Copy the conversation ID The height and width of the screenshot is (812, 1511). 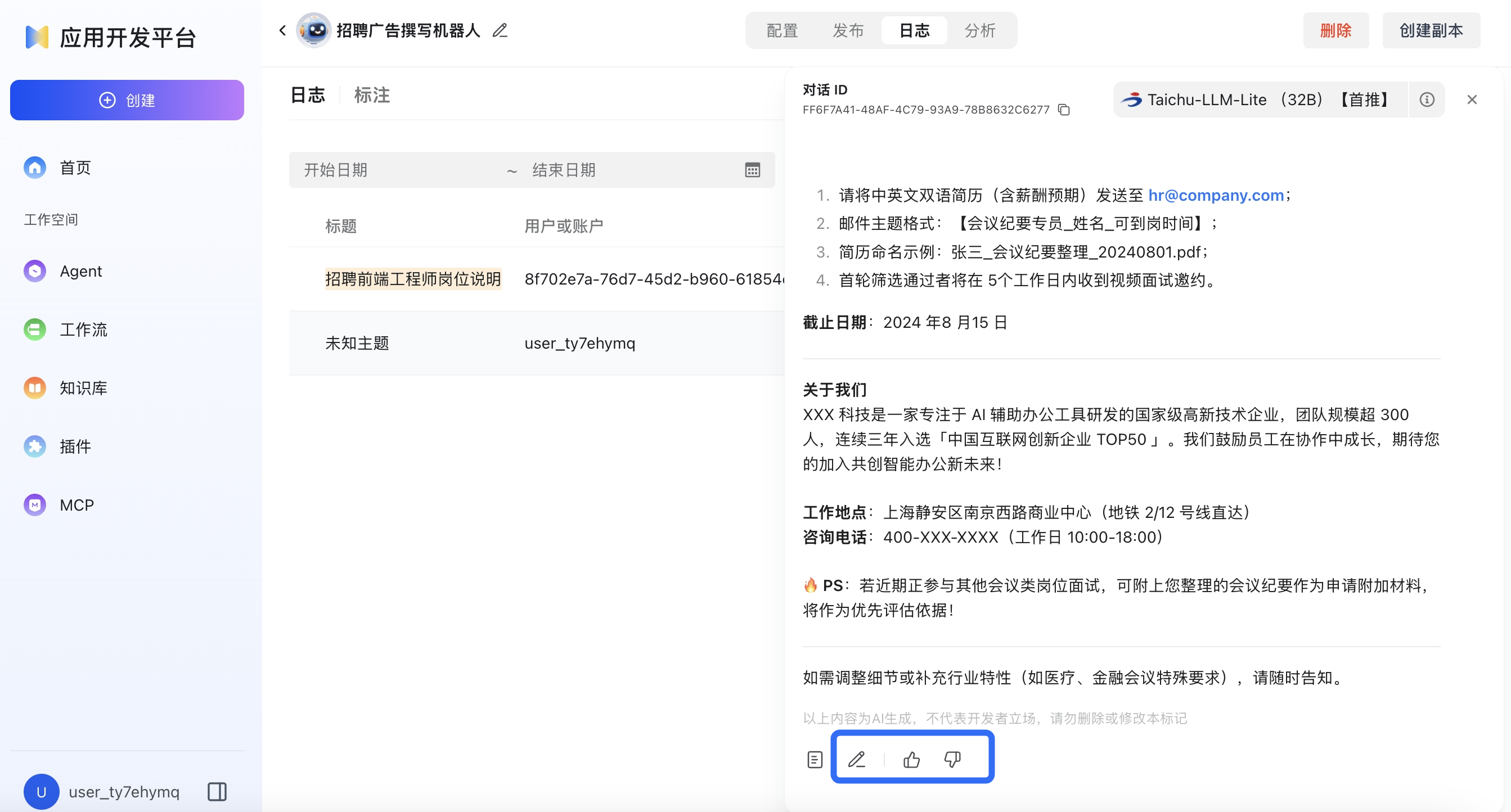pos(1063,110)
